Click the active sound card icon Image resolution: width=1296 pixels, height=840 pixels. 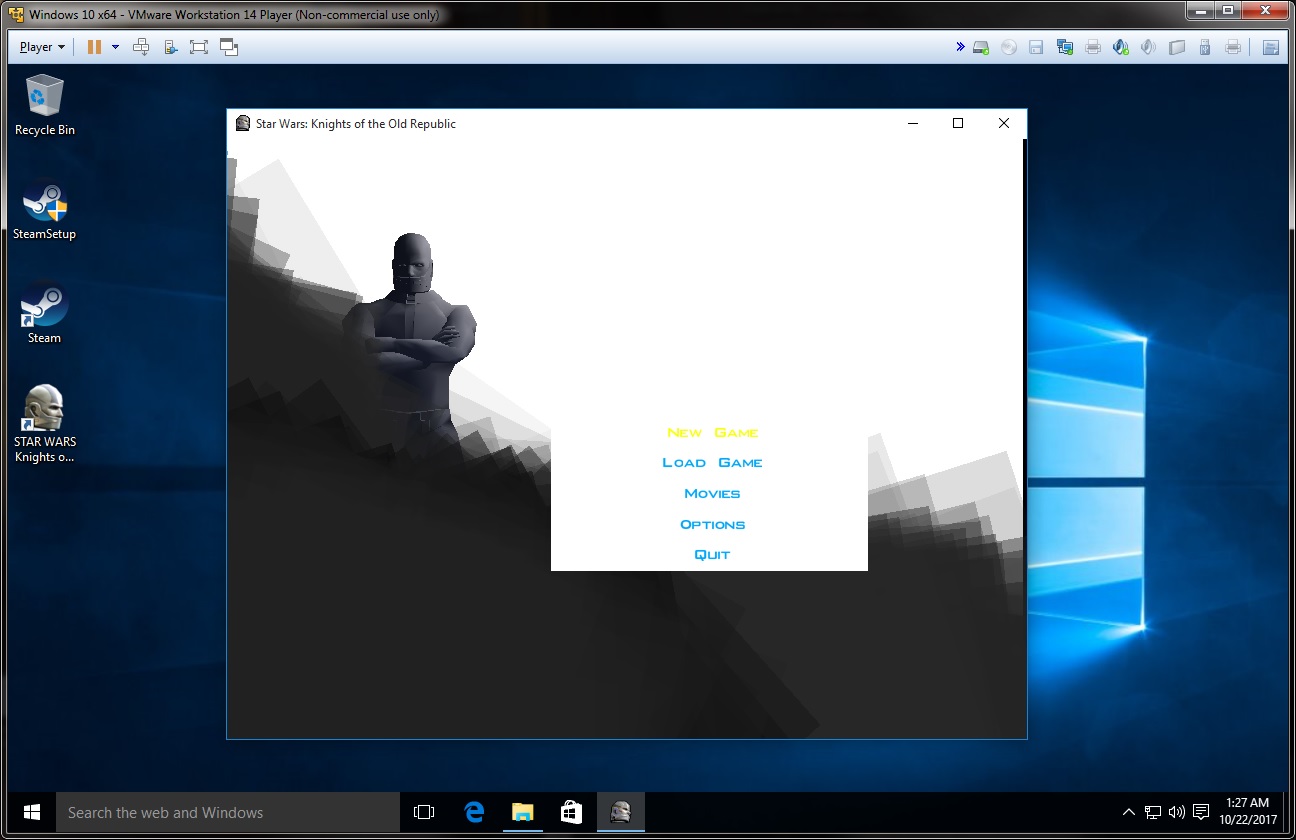1121,47
